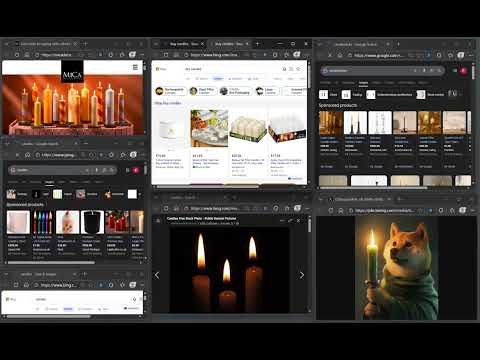Click the horizontal scrollbar of bottom-left Bing window
Image resolution: width=480 pixels, height=360 pixels.
pyautogui.click(x=48, y=316)
